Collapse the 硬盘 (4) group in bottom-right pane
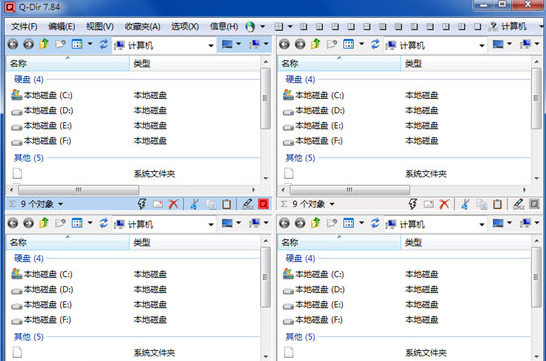The height and width of the screenshot is (361, 546). [300, 258]
